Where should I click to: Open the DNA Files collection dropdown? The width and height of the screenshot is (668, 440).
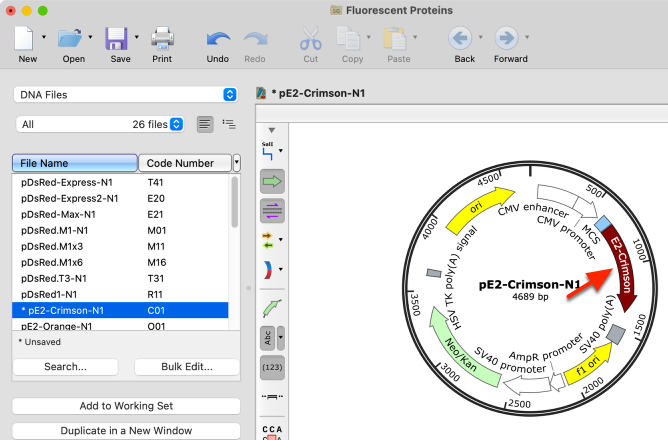pyautogui.click(x=126, y=95)
